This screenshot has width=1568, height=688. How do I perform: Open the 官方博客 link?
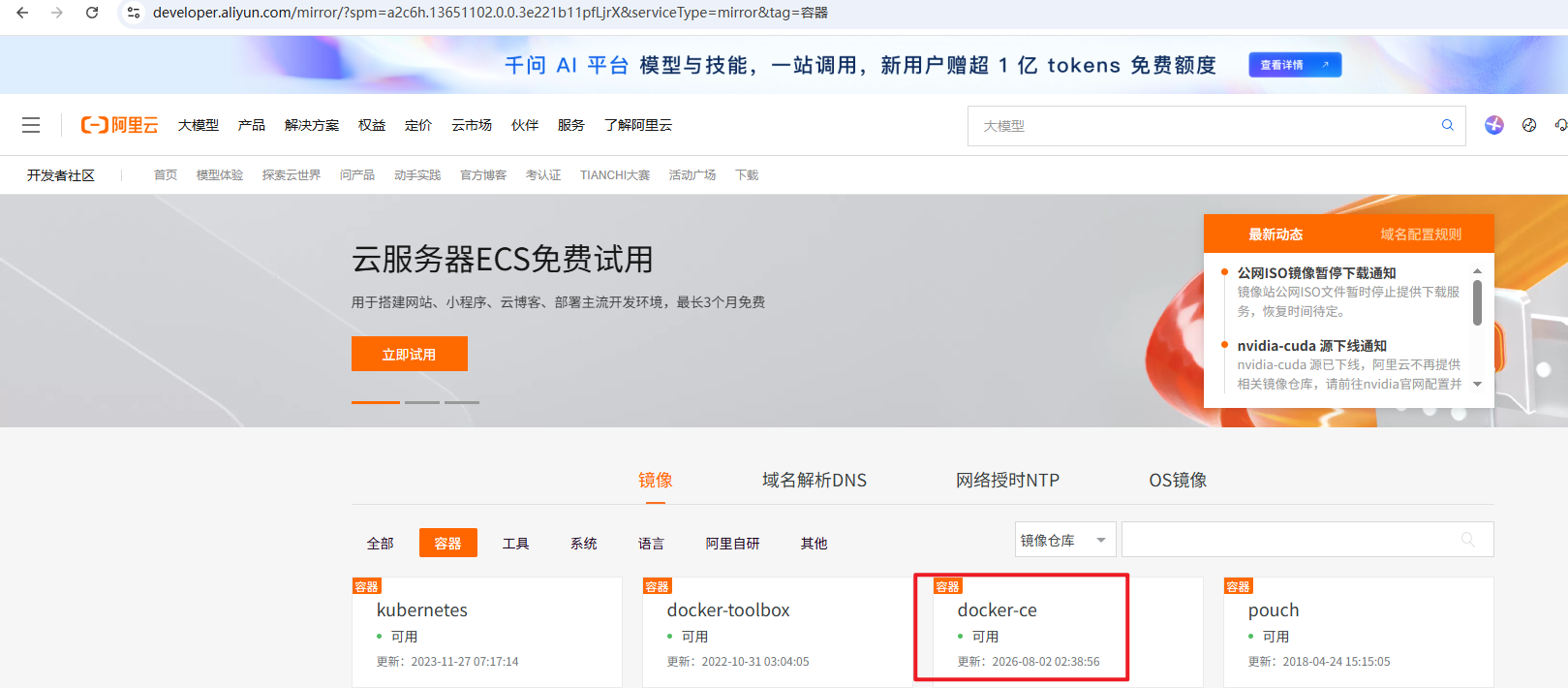[x=483, y=175]
